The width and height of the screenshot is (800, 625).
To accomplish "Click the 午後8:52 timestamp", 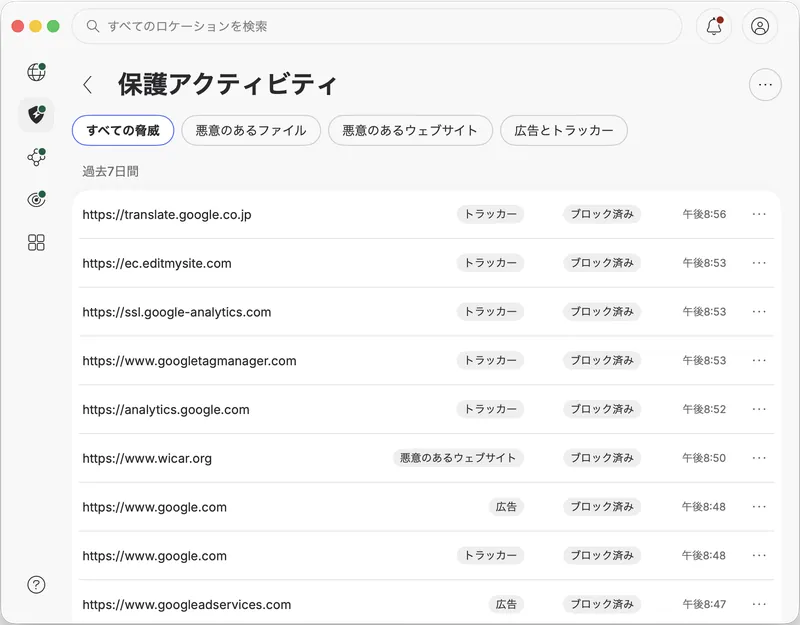I will coord(704,409).
